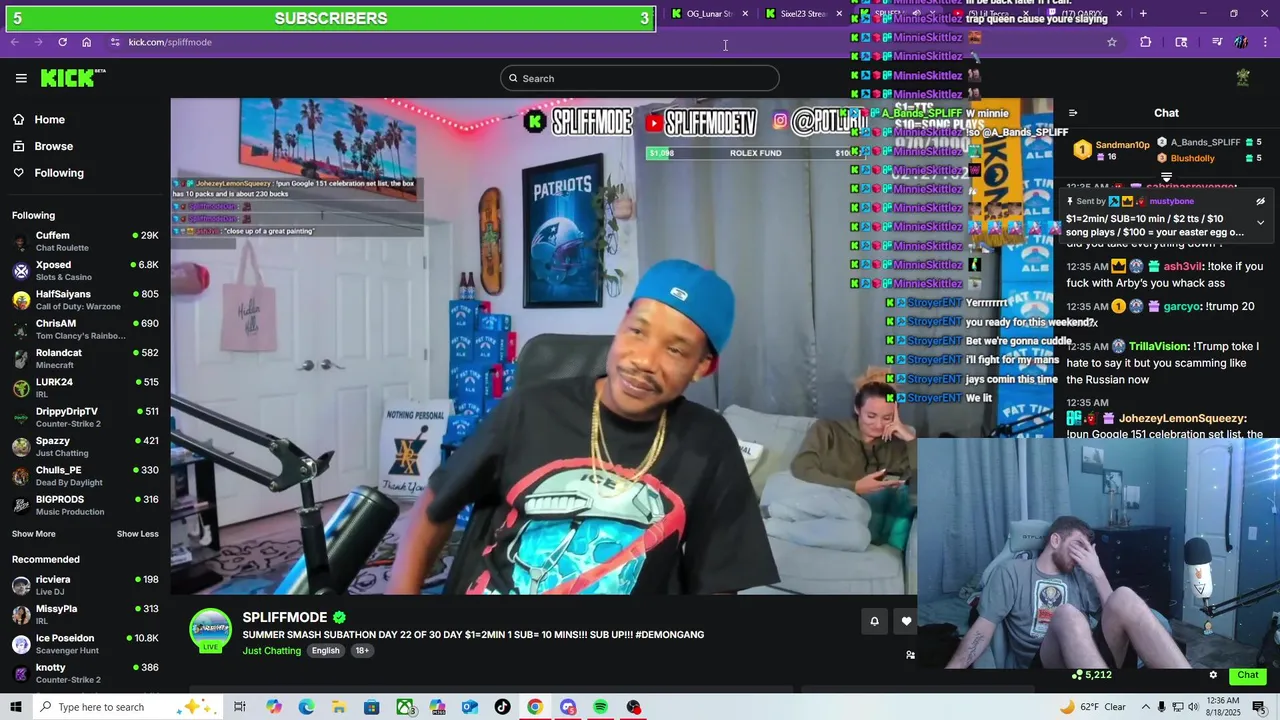The height and width of the screenshot is (720, 1280).
Task: Click garcyo username in chat
Action: [1181, 307]
